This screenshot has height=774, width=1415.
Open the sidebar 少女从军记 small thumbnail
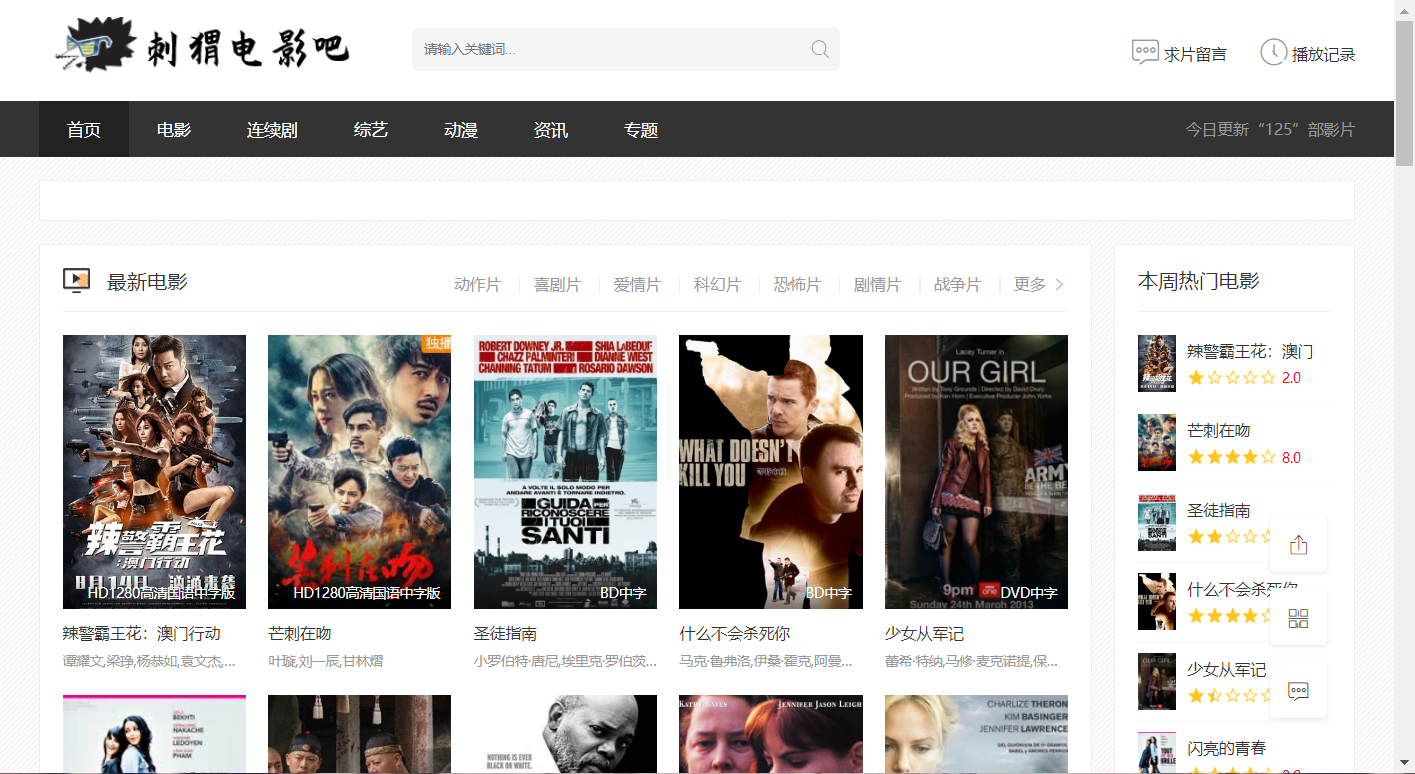1157,681
